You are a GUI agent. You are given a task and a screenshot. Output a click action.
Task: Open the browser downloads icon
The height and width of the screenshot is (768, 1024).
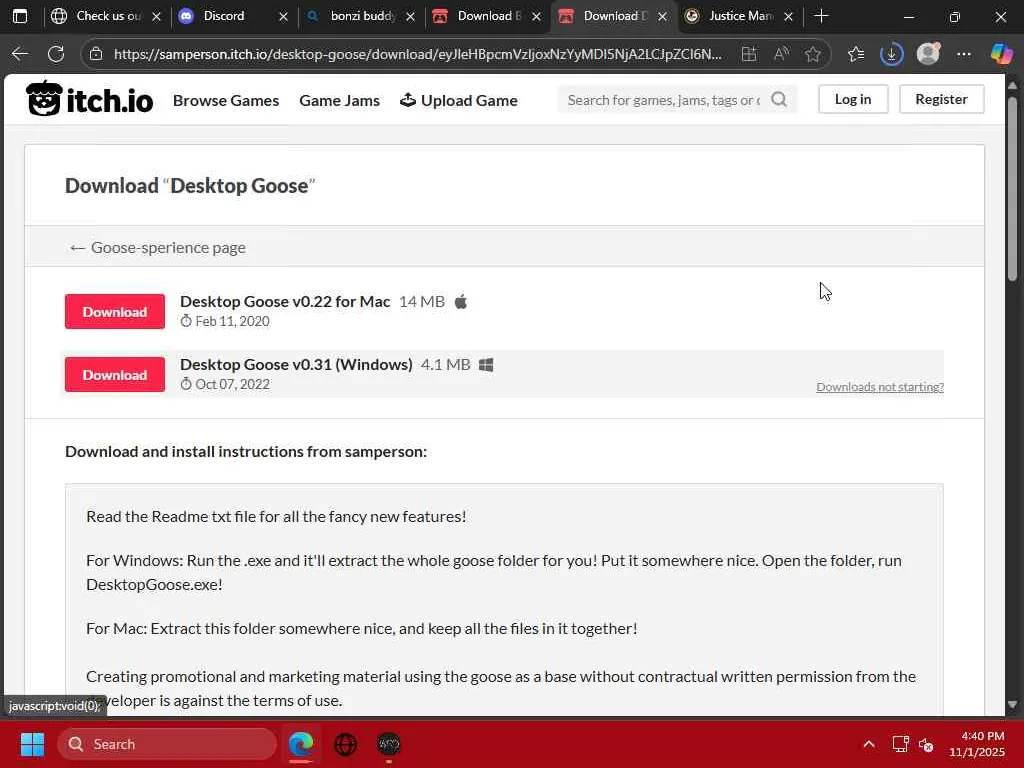tap(891, 54)
